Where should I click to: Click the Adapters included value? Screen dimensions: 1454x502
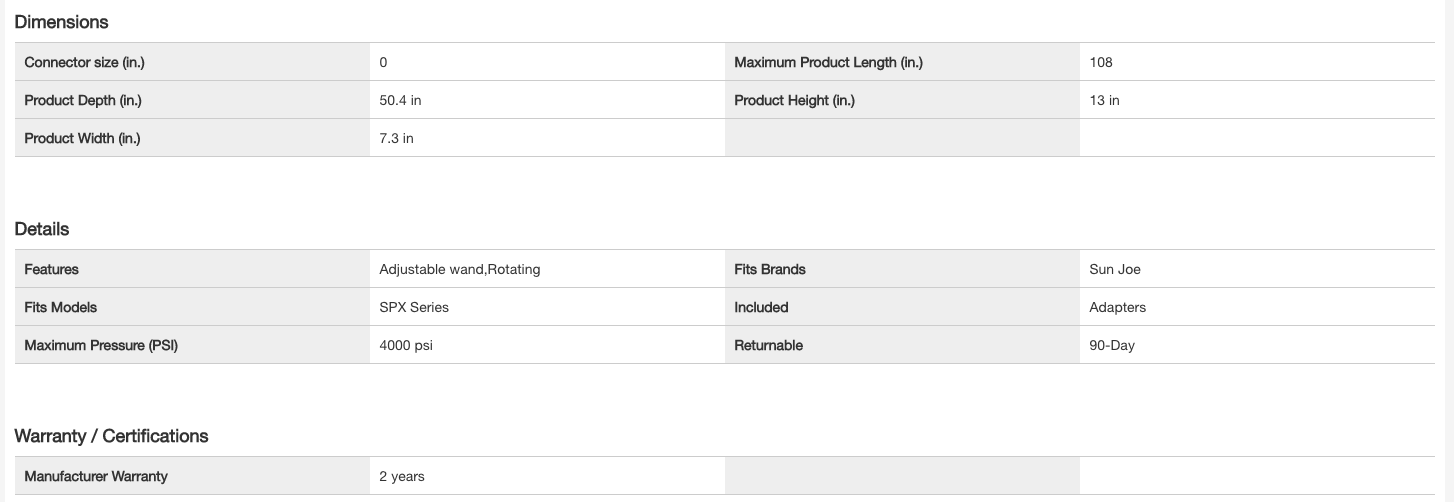coord(1117,307)
